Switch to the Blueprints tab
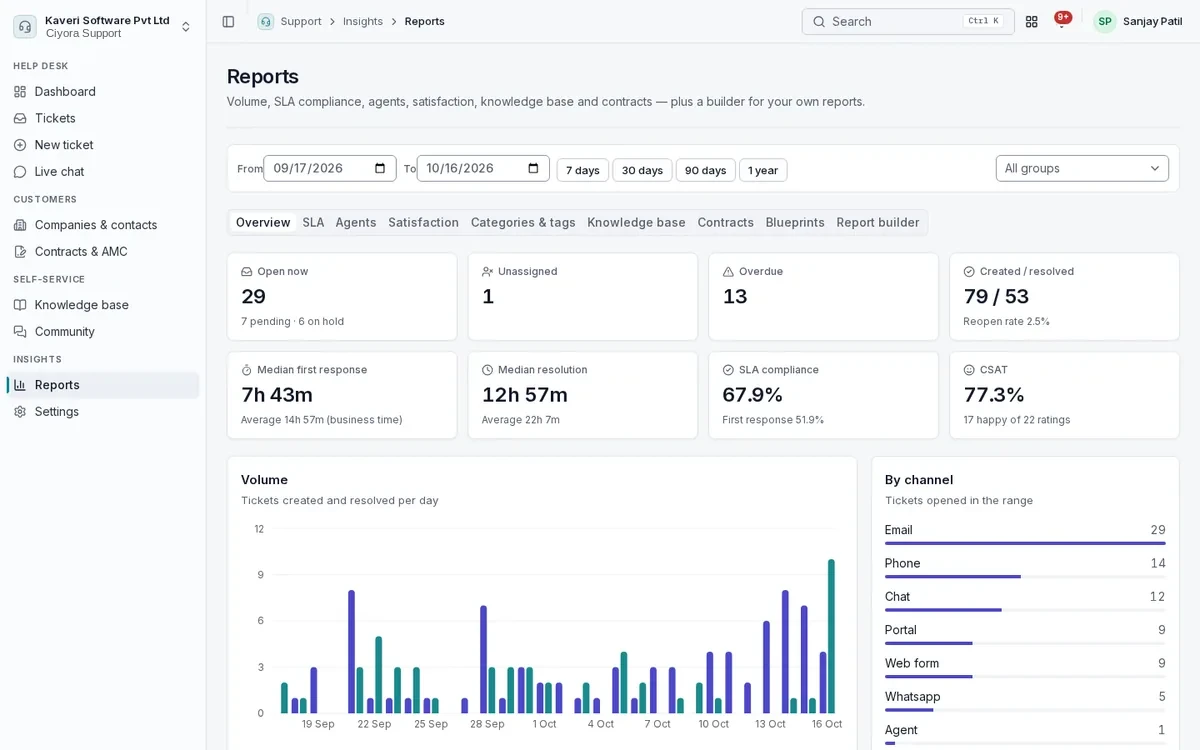 [x=795, y=222]
